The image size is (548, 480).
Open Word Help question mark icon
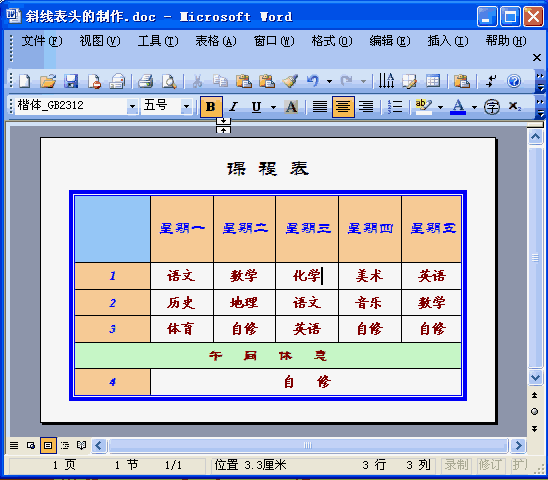[514, 81]
